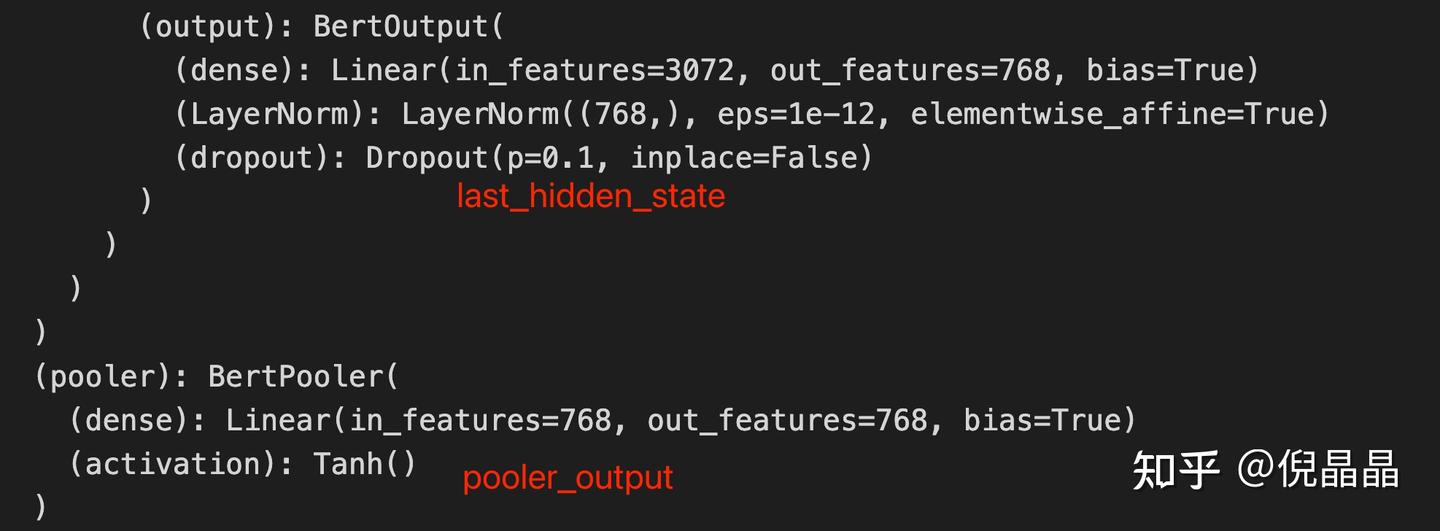Click the 知乎 logo watermark
Viewport: 1440px width, 531px height.
[x=1175, y=470]
